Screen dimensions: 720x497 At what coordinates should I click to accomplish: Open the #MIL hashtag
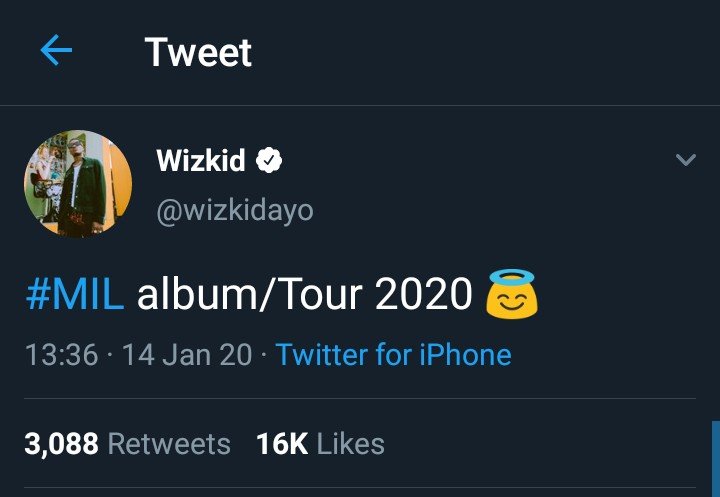click(x=75, y=296)
